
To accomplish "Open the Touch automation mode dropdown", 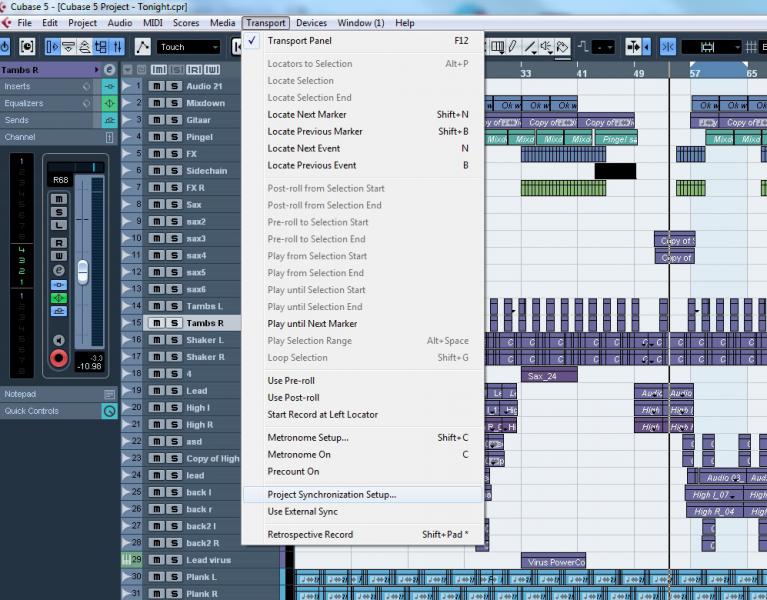I will click(x=189, y=47).
